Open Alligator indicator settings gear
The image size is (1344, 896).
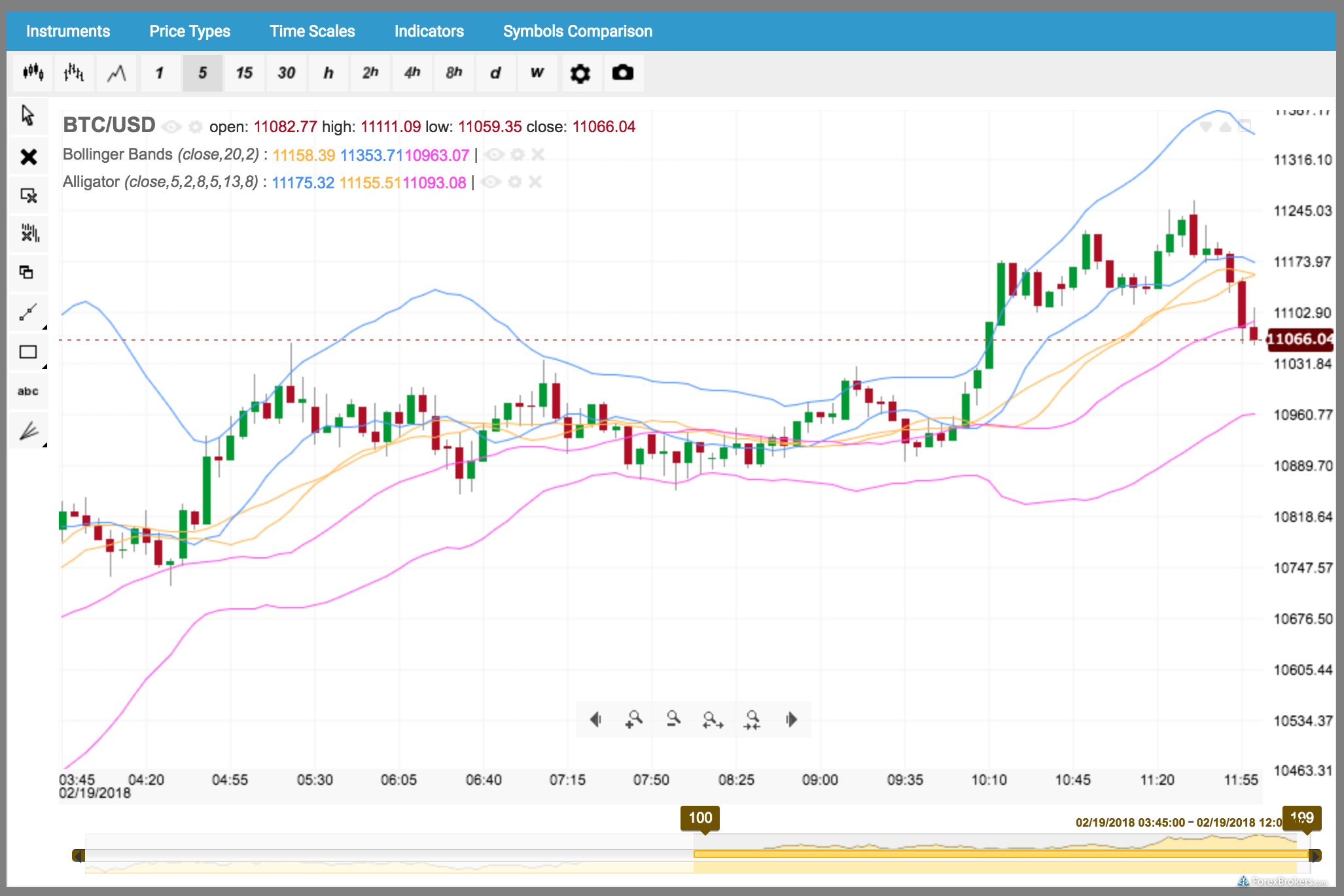click(x=515, y=182)
